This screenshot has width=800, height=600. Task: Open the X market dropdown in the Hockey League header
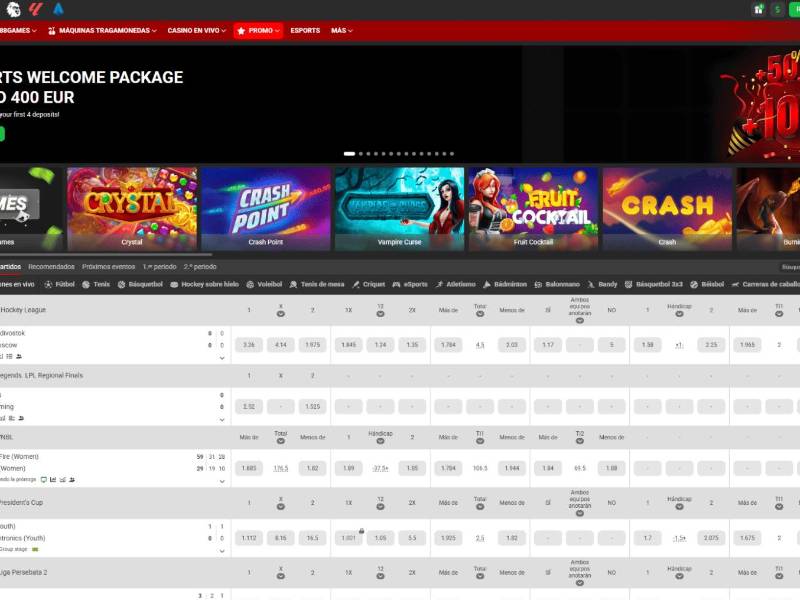click(281, 314)
